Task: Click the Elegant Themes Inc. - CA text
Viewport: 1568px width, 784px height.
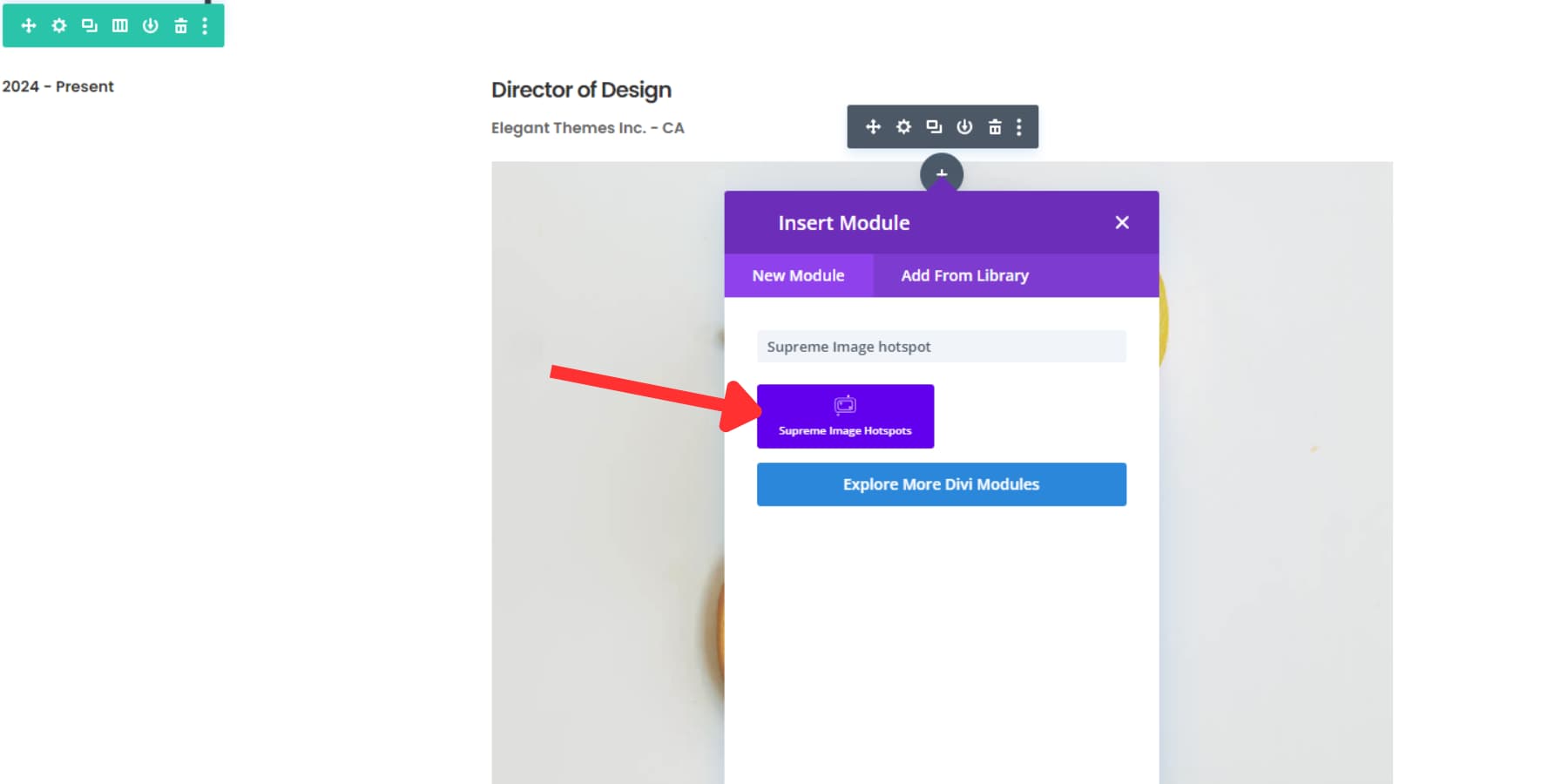Action: [588, 128]
